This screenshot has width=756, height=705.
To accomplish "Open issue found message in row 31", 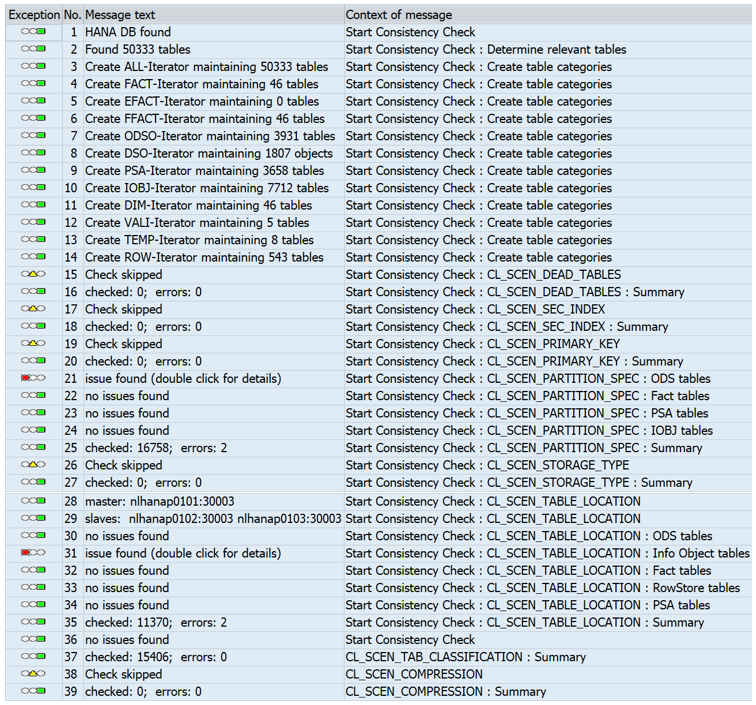I will pyautogui.click(x=182, y=553).
